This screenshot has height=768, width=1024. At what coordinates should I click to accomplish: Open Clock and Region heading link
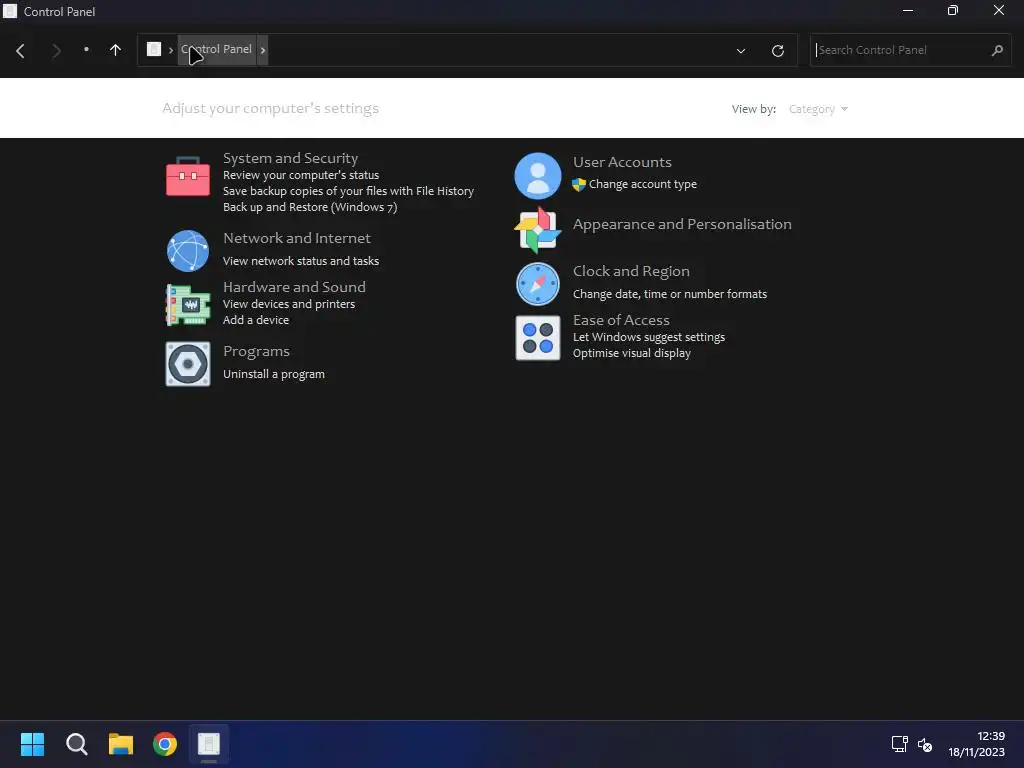[x=631, y=271]
